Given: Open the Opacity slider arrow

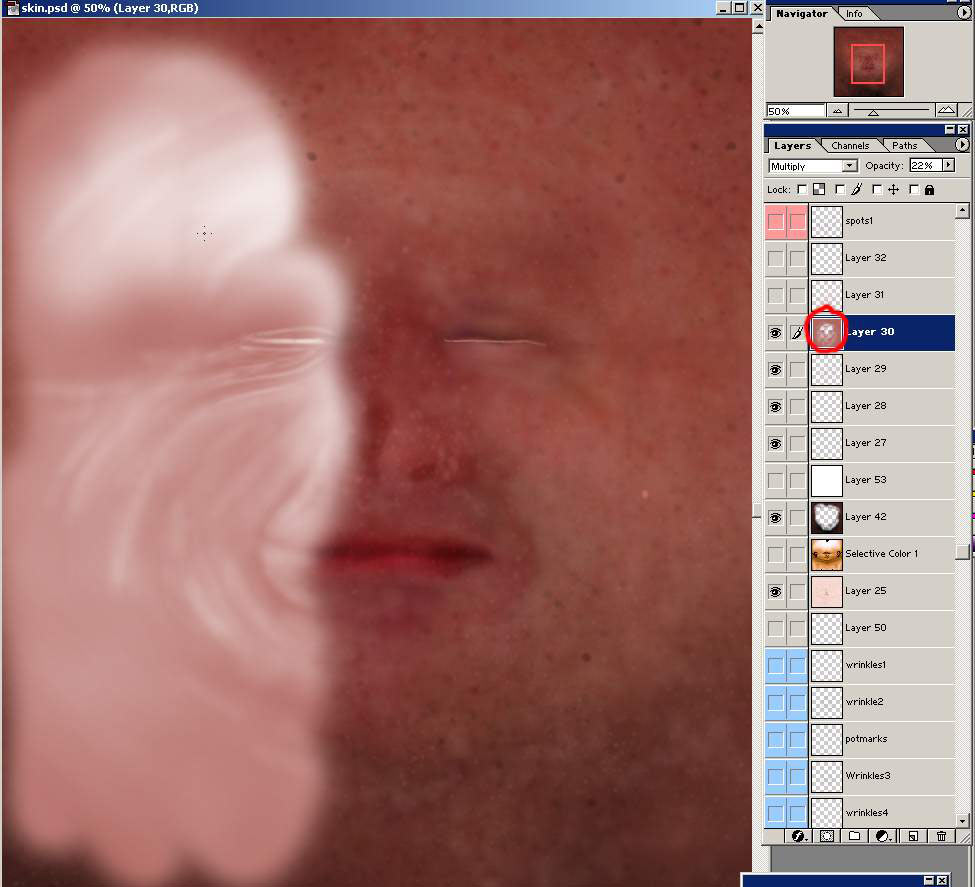Looking at the screenshot, I should 948,166.
